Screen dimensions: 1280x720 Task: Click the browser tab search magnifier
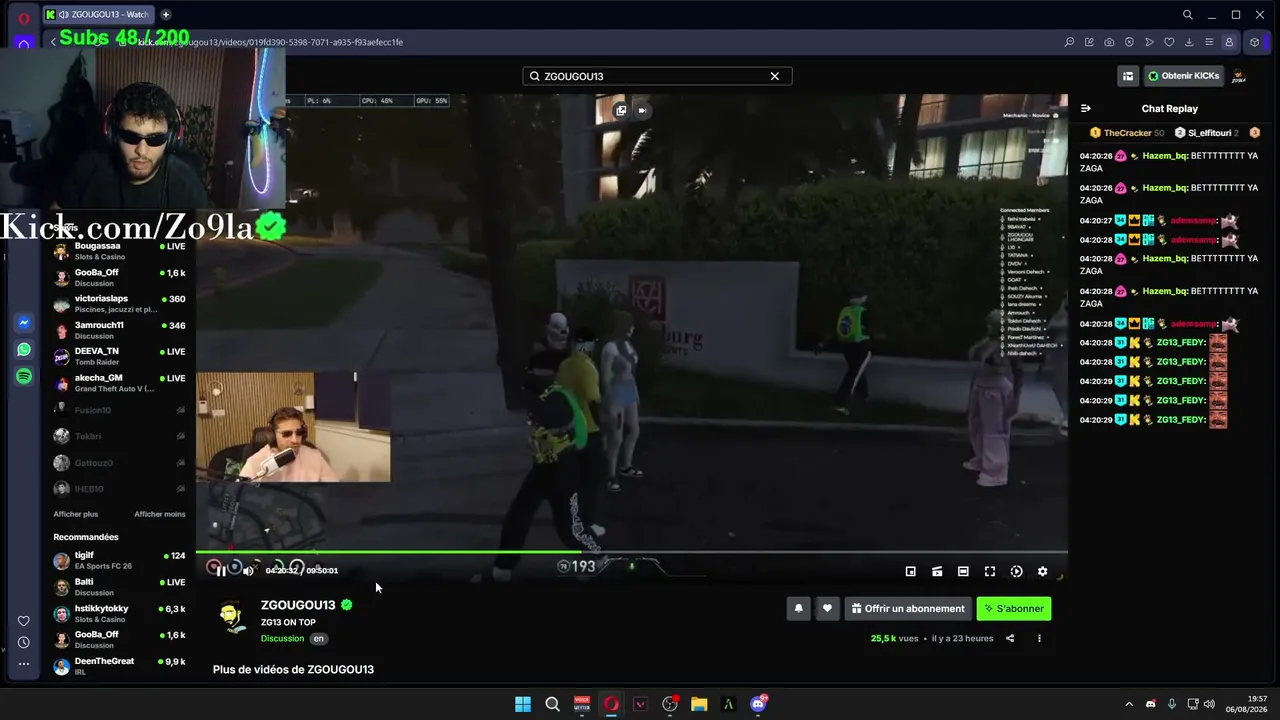[1187, 15]
